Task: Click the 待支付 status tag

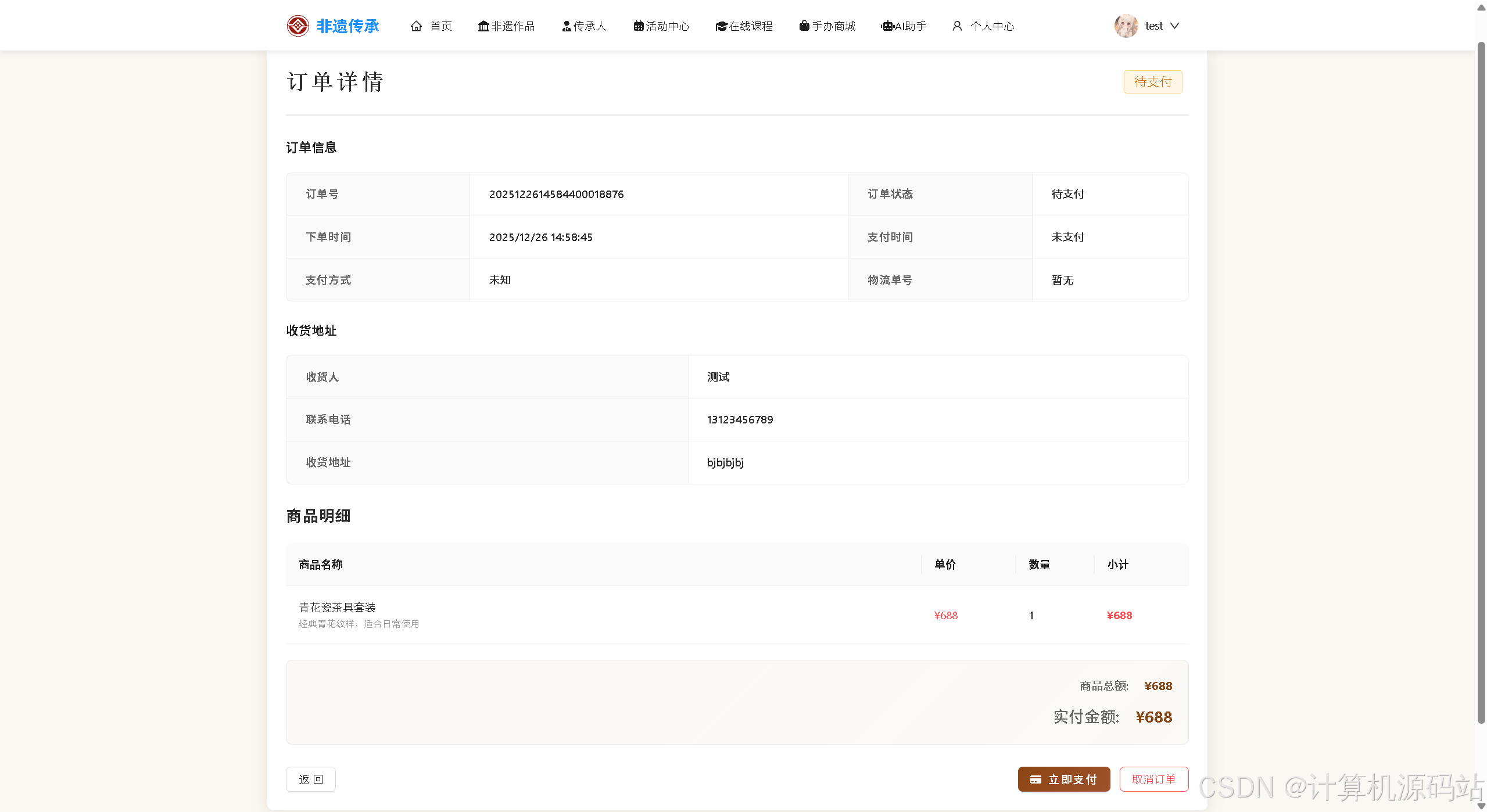Action: tap(1152, 82)
